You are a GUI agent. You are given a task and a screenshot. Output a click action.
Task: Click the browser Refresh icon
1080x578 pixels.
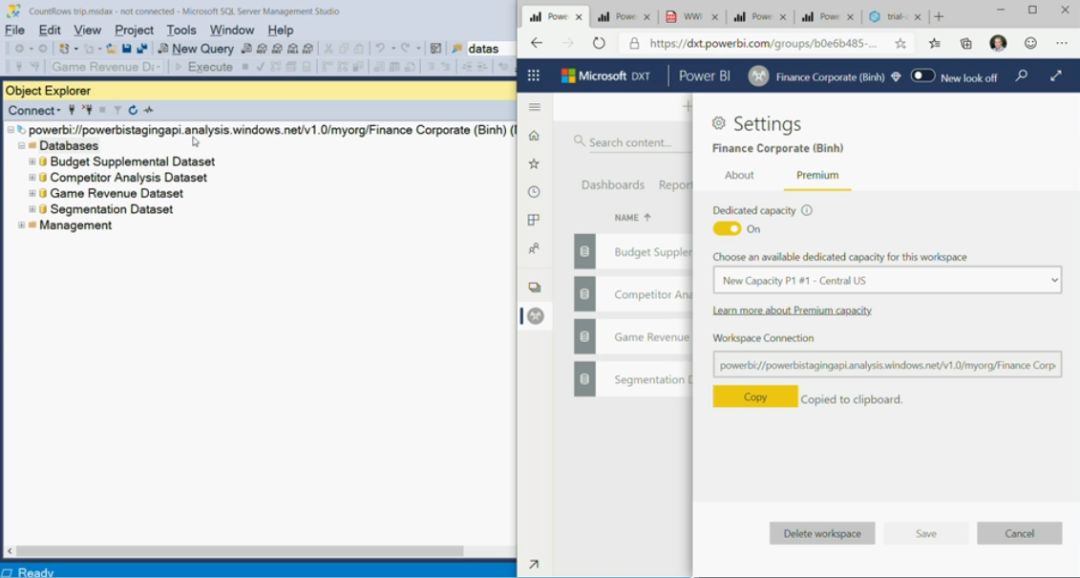599,43
